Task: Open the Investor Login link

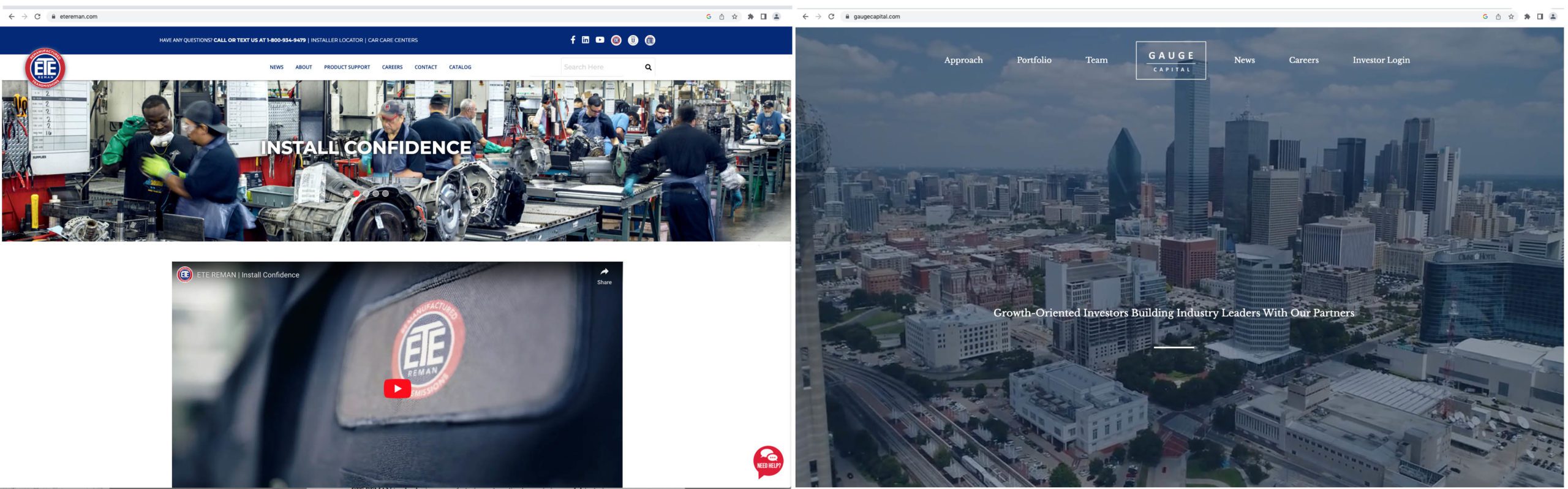Action: tap(1381, 60)
